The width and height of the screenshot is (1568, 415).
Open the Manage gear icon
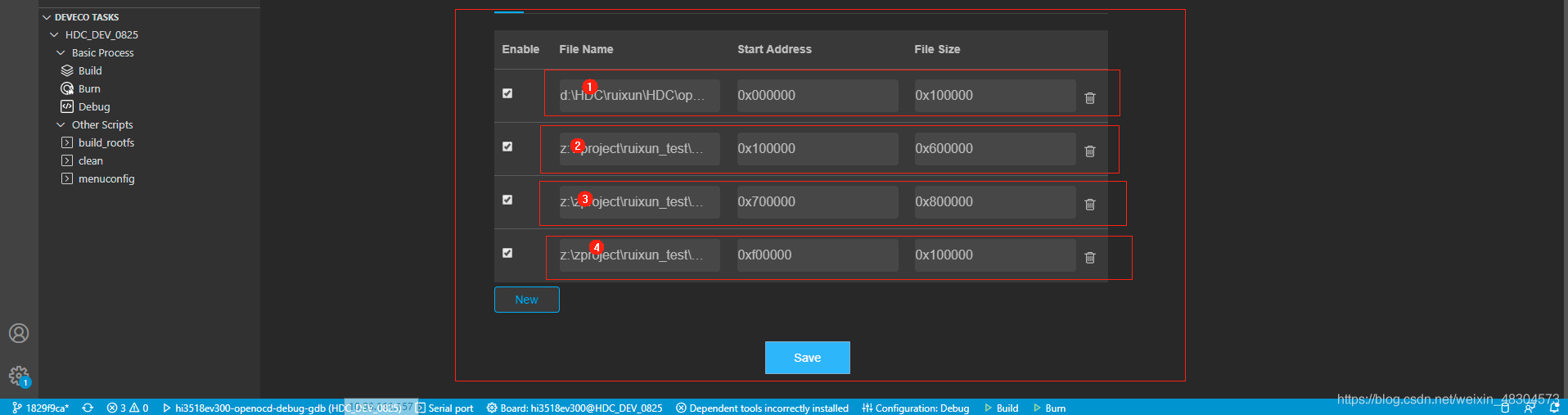(19, 376)
